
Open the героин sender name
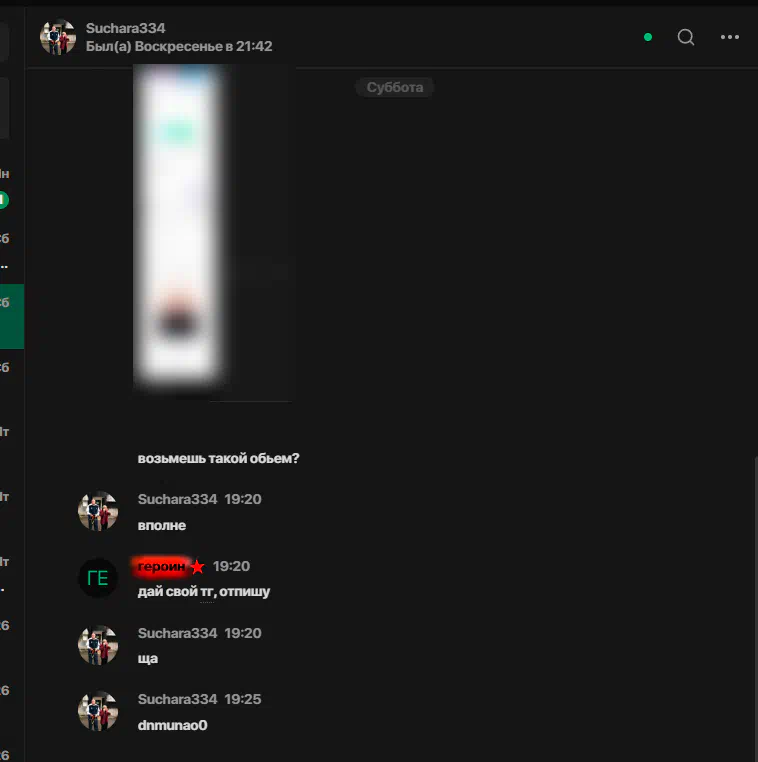click(161, 566)
